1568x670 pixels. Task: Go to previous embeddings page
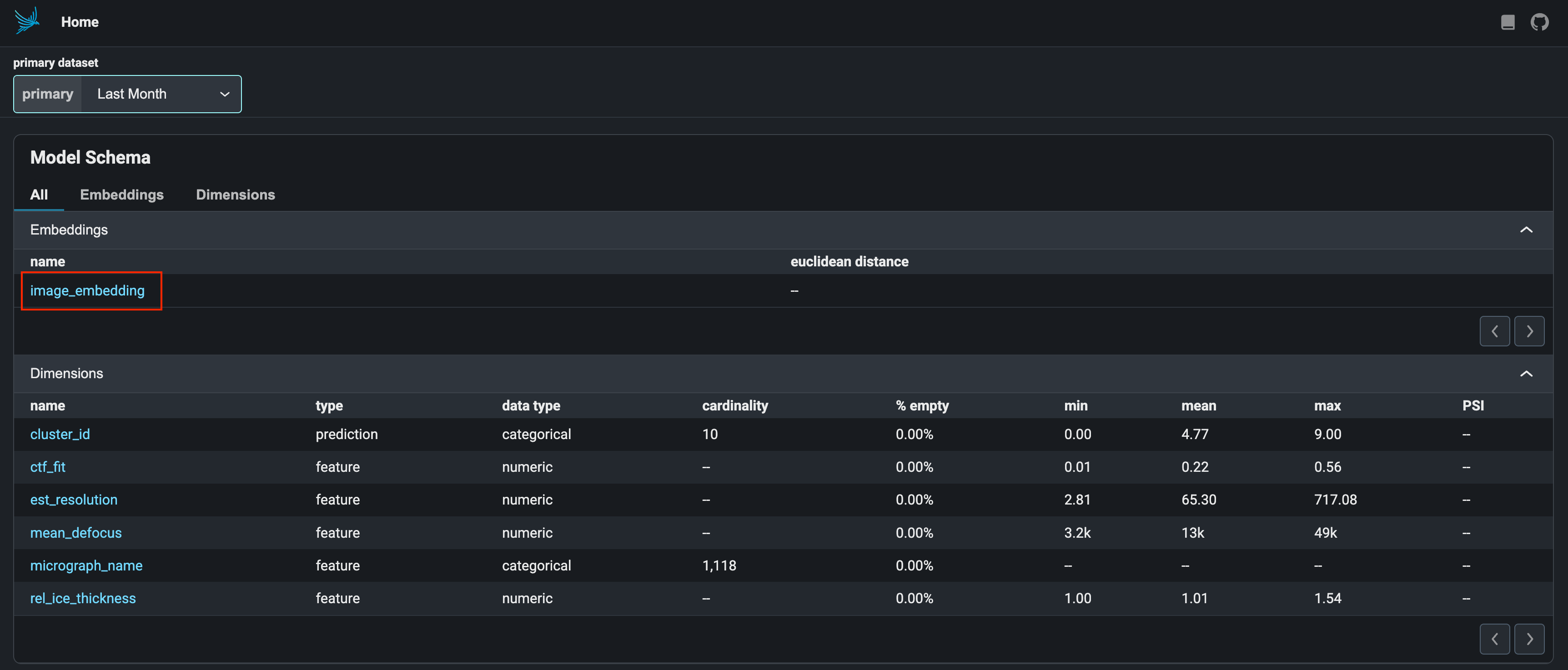tap(1494, 331)
